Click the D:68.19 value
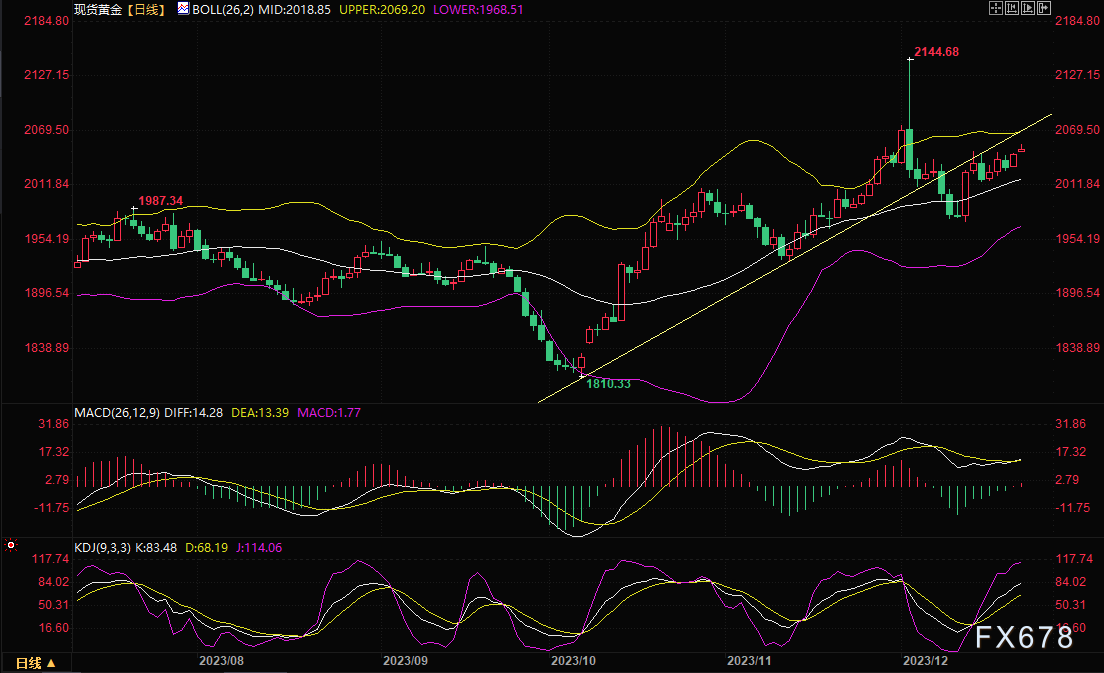This screenshot has width=1104, height=673. coord(206,548)
